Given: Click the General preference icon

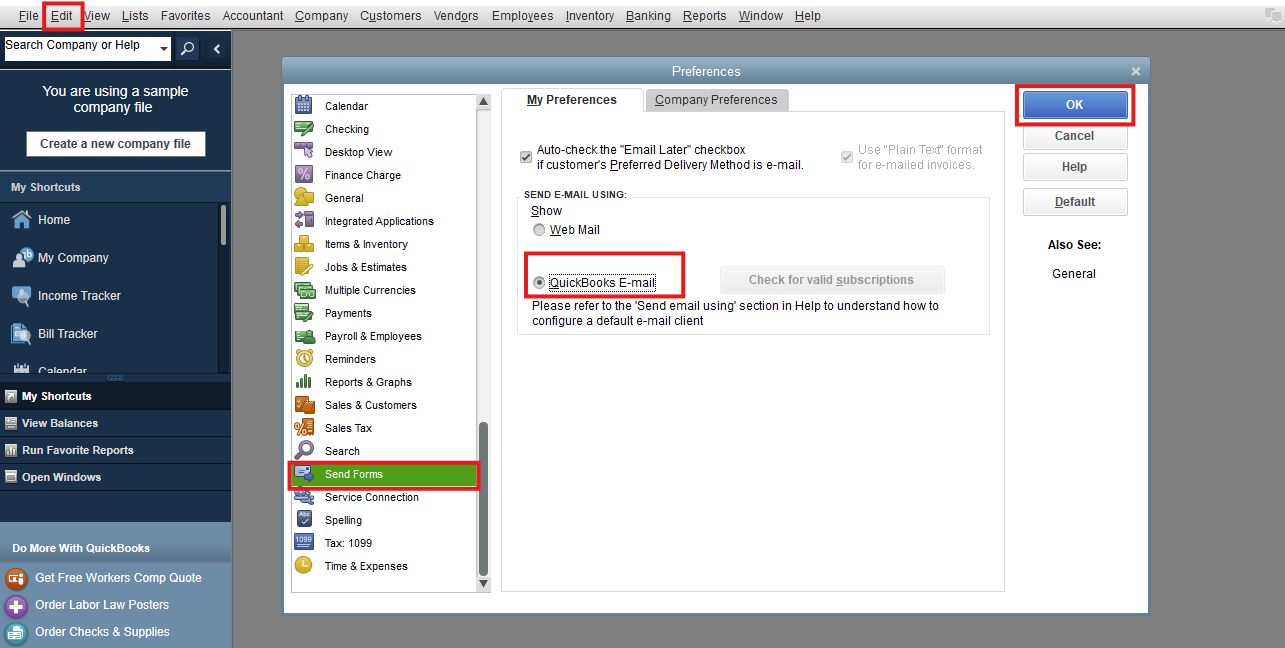Looking at the screenshot, I should click(x=305, y=197).
